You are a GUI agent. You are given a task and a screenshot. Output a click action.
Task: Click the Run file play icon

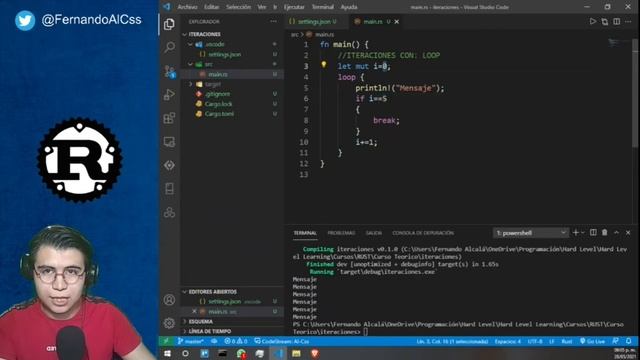[593, 21]
